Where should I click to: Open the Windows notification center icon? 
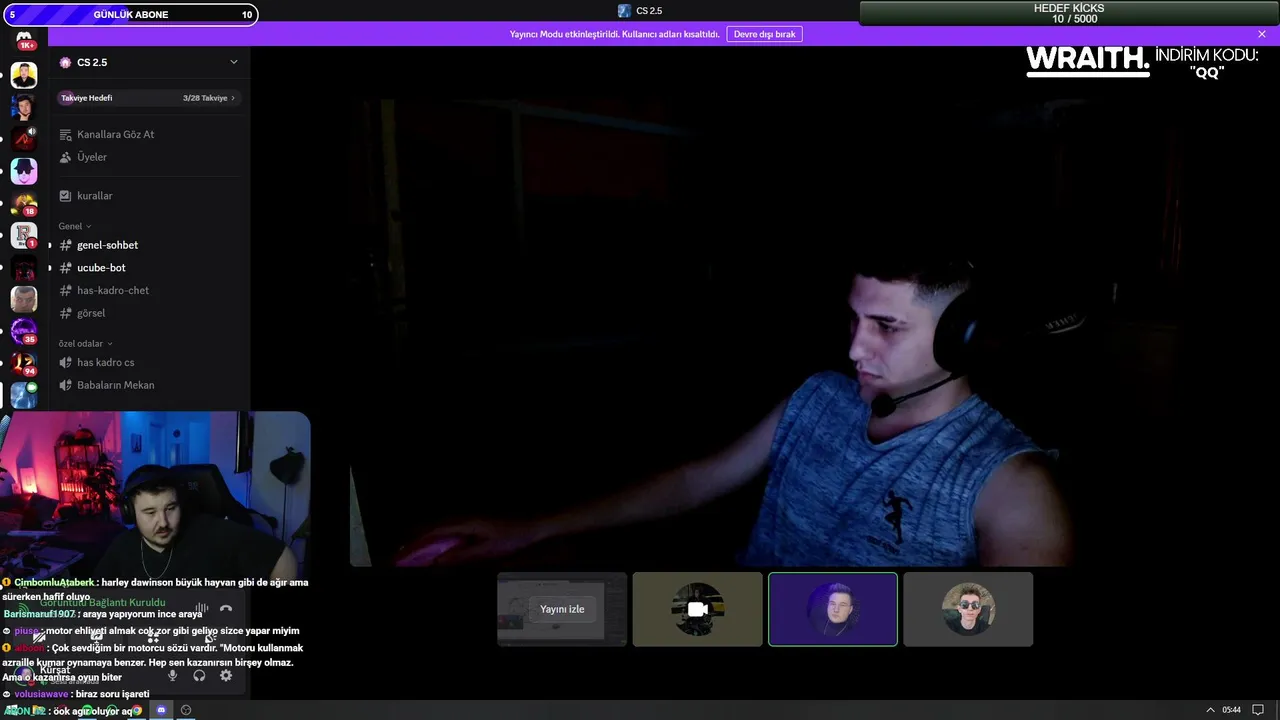1258,710
